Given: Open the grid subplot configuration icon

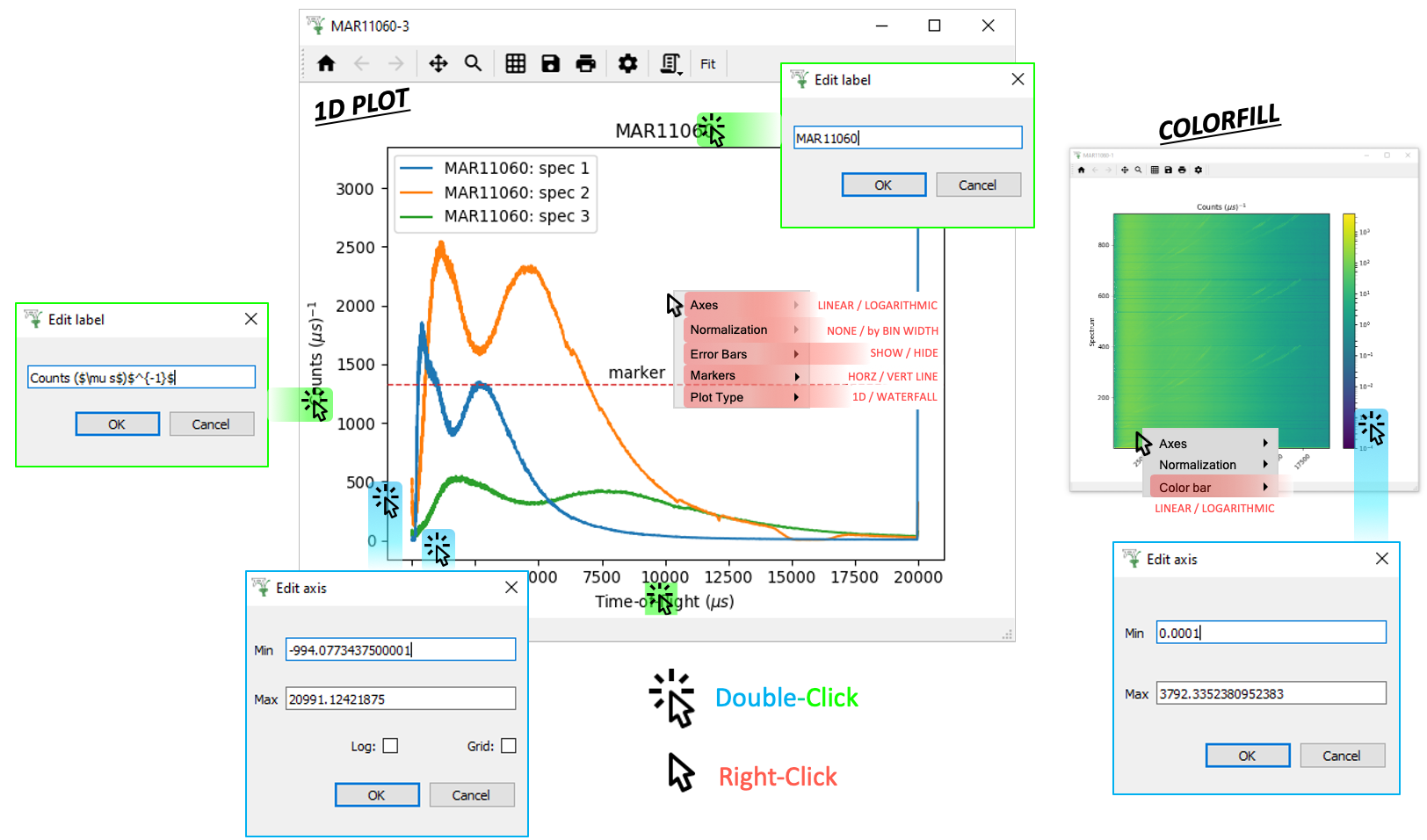Looking at the screenshot, I should [516, 63].
